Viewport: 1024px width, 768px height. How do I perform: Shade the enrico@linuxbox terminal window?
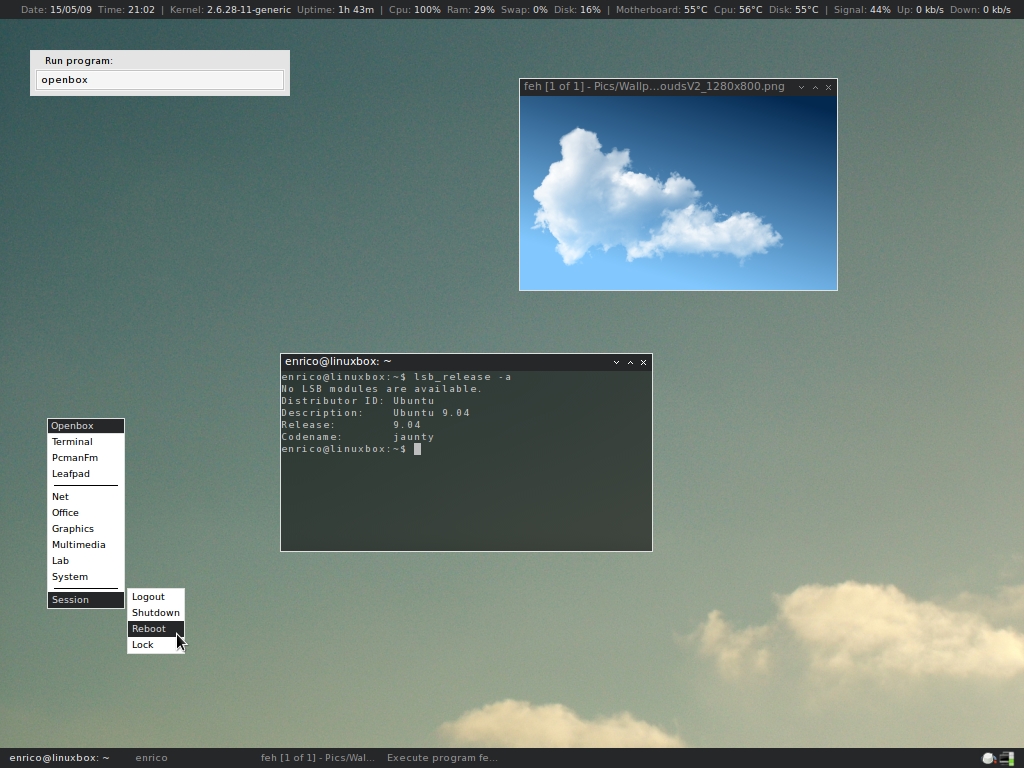[630, 362]
